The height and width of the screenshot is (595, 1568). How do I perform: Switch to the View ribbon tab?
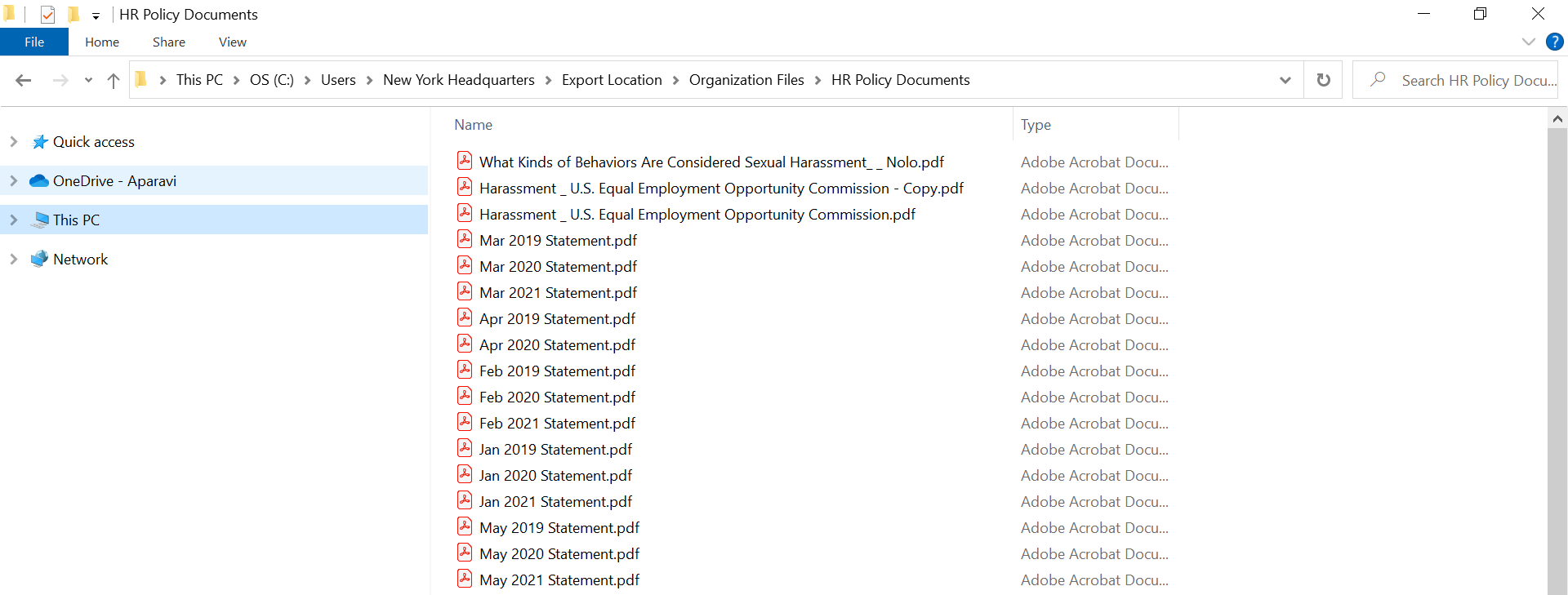click(232, 42)
